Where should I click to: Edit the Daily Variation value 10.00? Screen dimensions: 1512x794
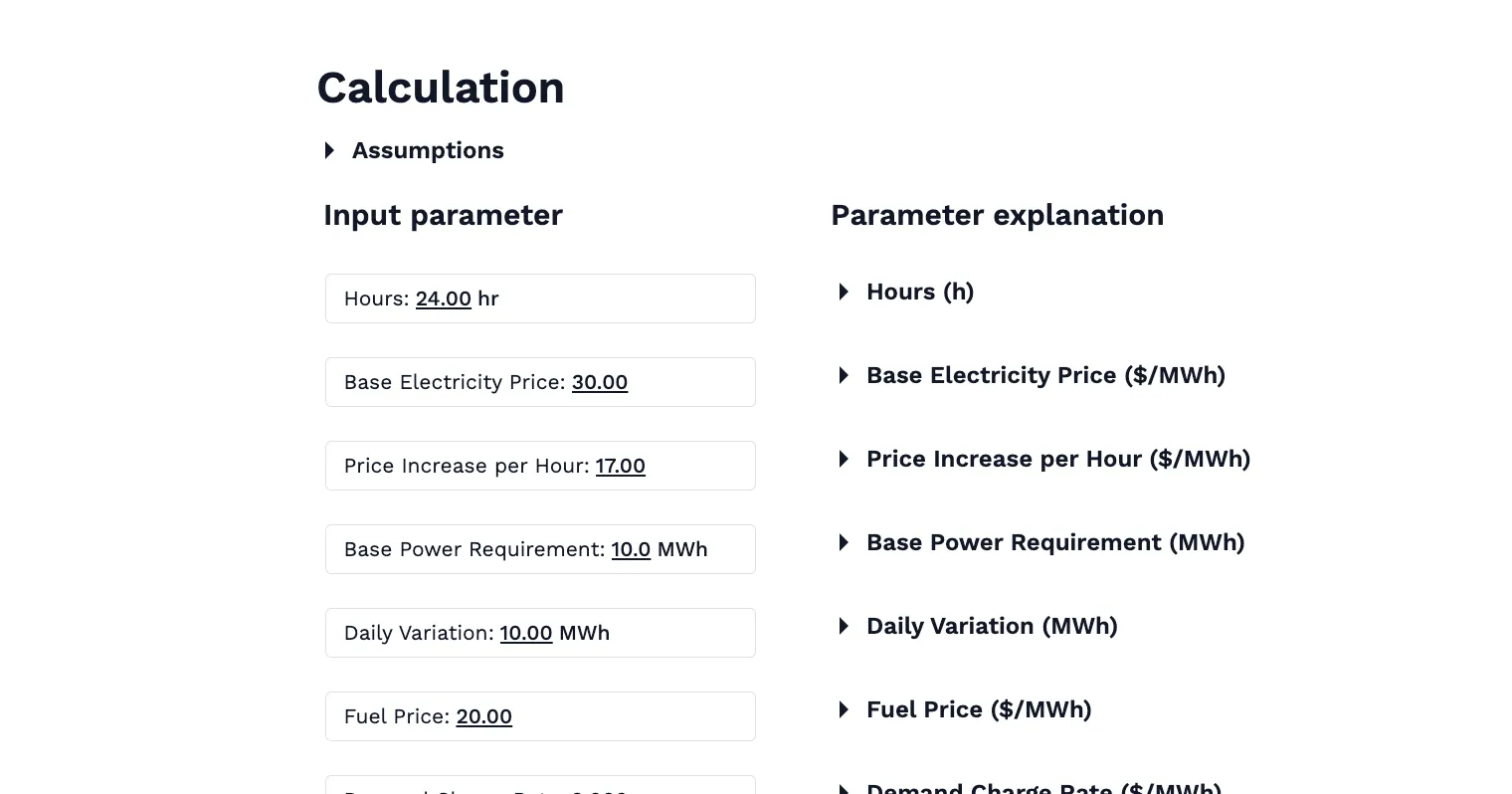525,633
